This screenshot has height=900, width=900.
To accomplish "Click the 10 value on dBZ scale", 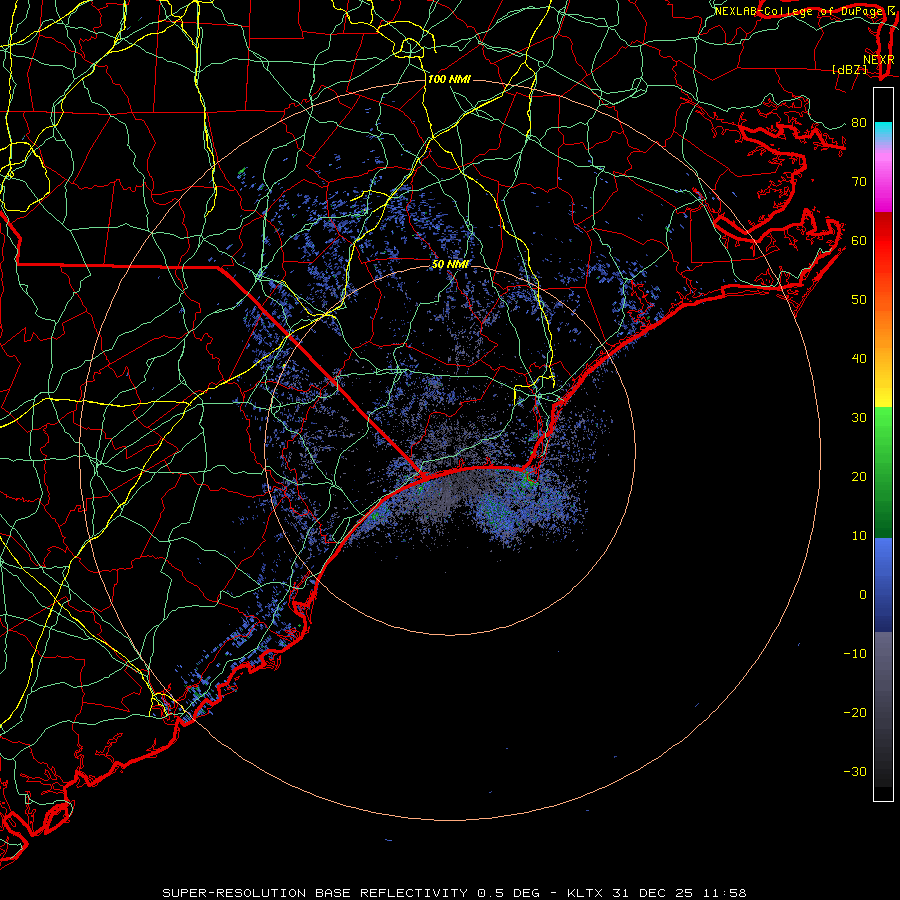I will (859, 536).
